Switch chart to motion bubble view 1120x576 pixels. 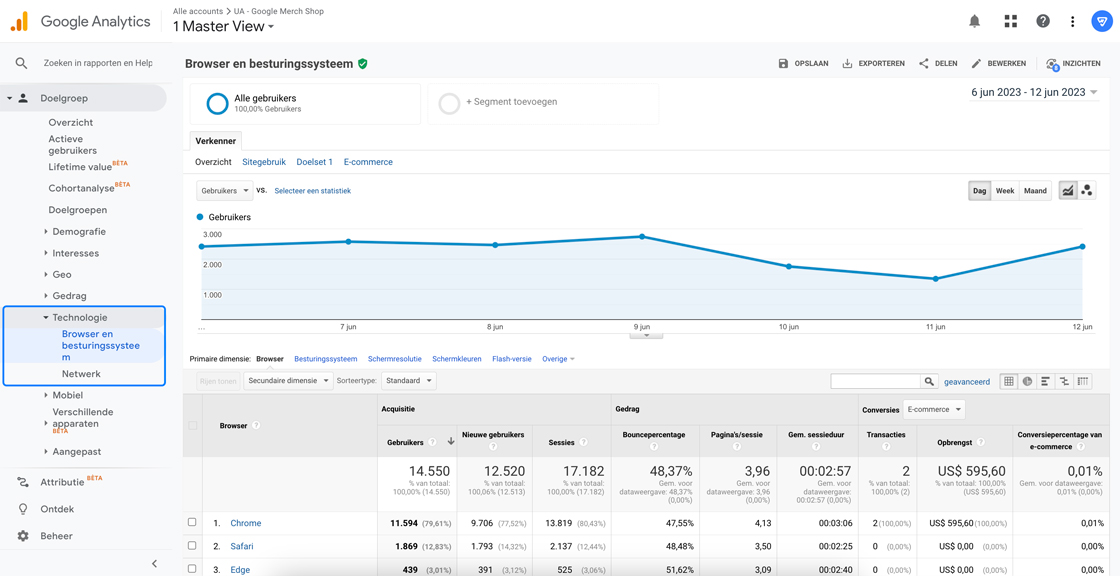pyautogui.click(x=1087, y=191)
